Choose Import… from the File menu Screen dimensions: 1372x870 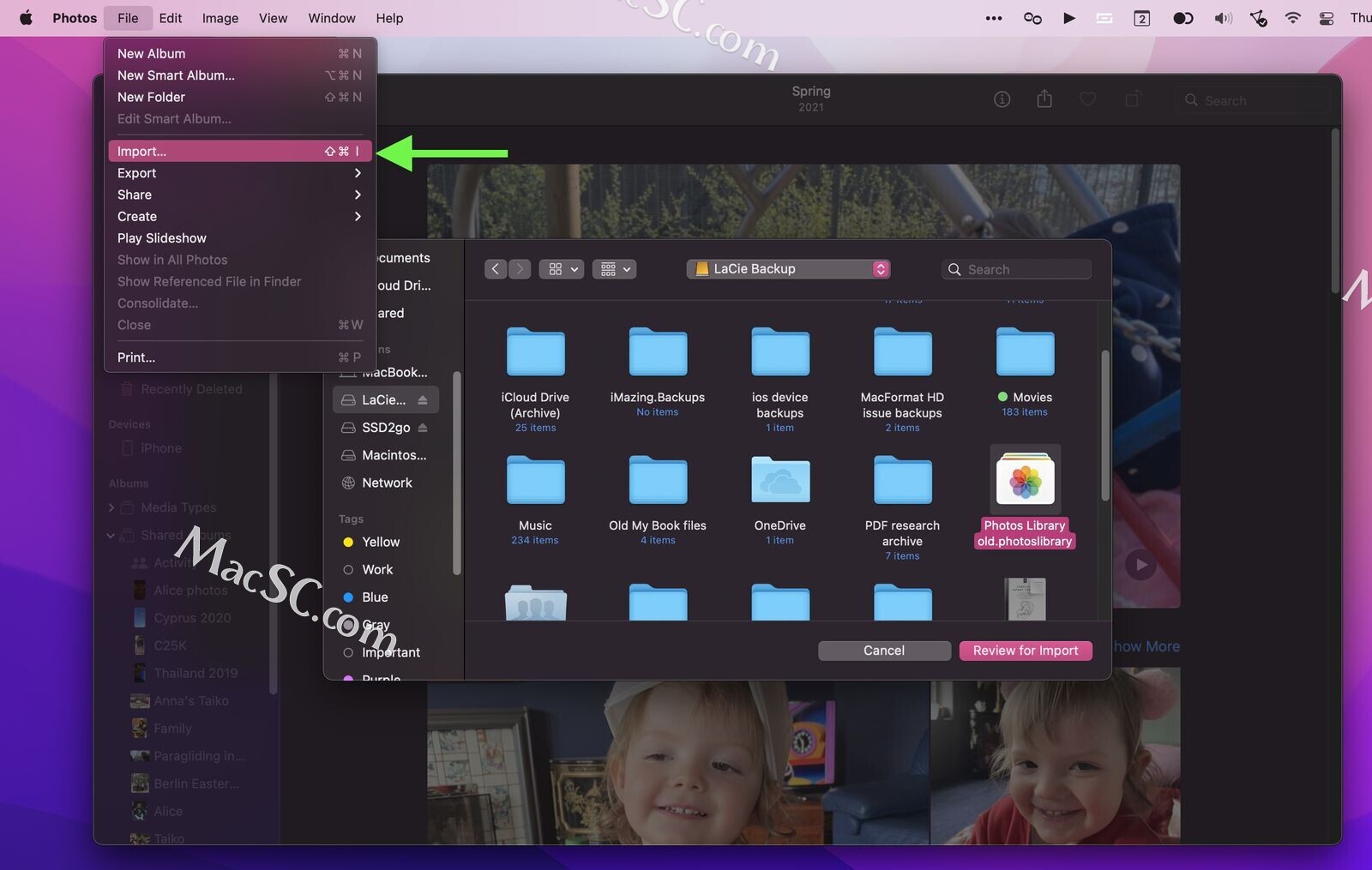[x=239, y=151]
